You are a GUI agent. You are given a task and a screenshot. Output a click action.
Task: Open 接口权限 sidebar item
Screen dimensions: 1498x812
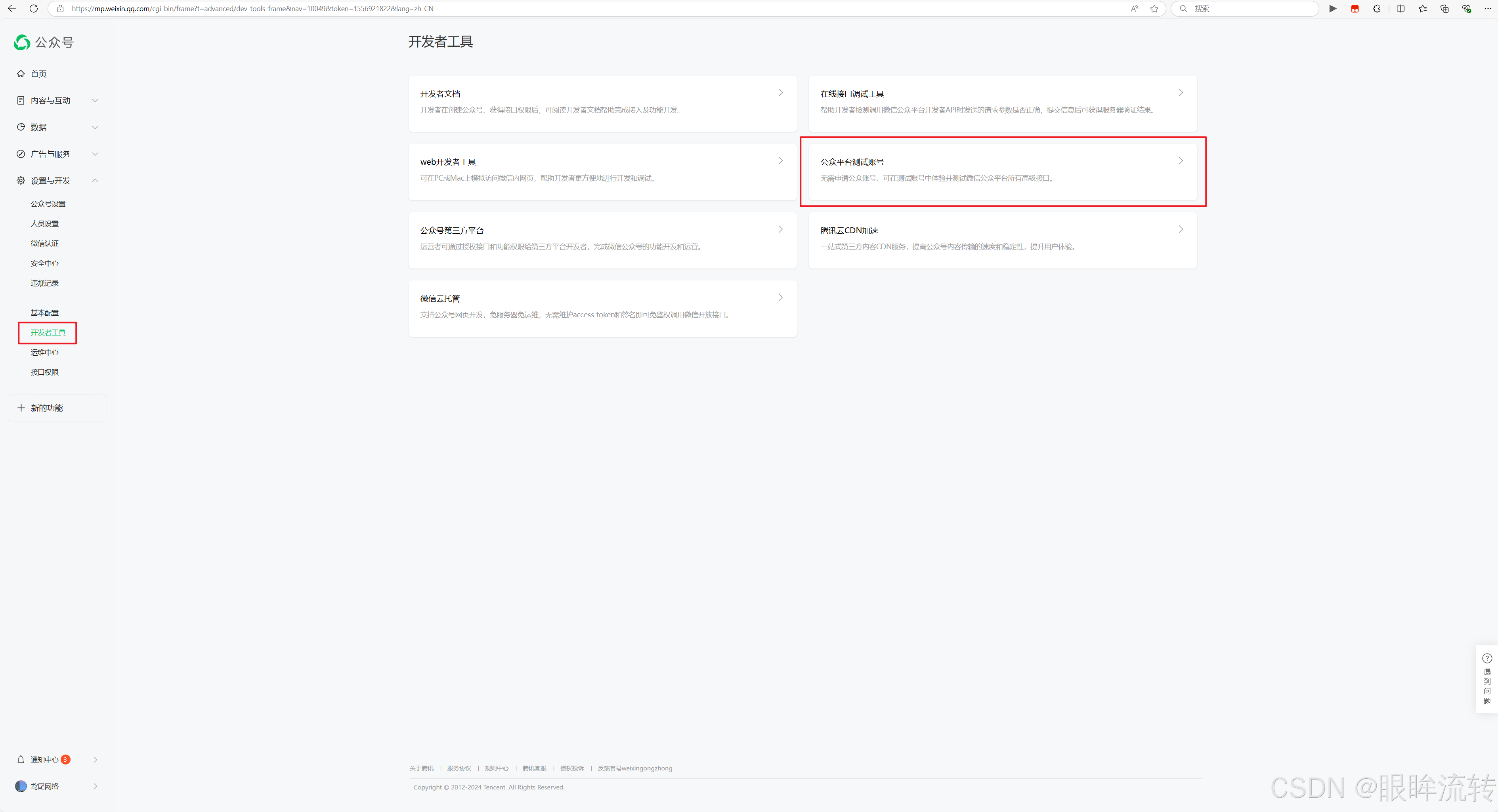click(45, 372)
